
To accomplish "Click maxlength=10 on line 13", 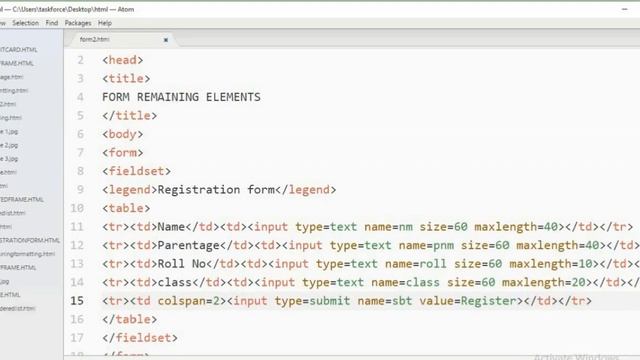I will [551, 264].
